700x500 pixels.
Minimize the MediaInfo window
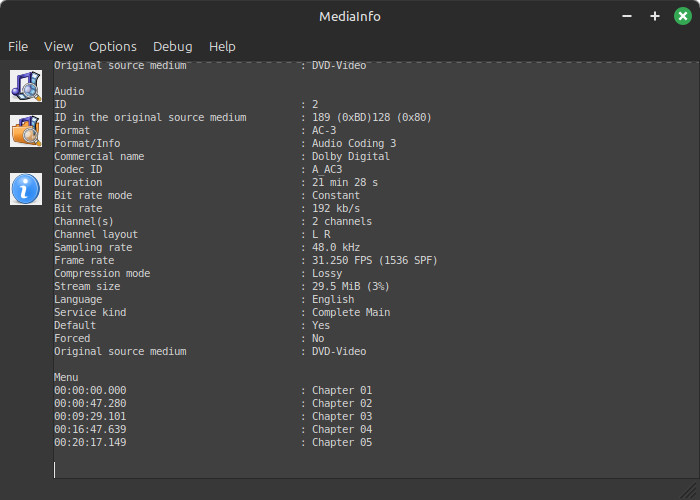tap(627, 16)
